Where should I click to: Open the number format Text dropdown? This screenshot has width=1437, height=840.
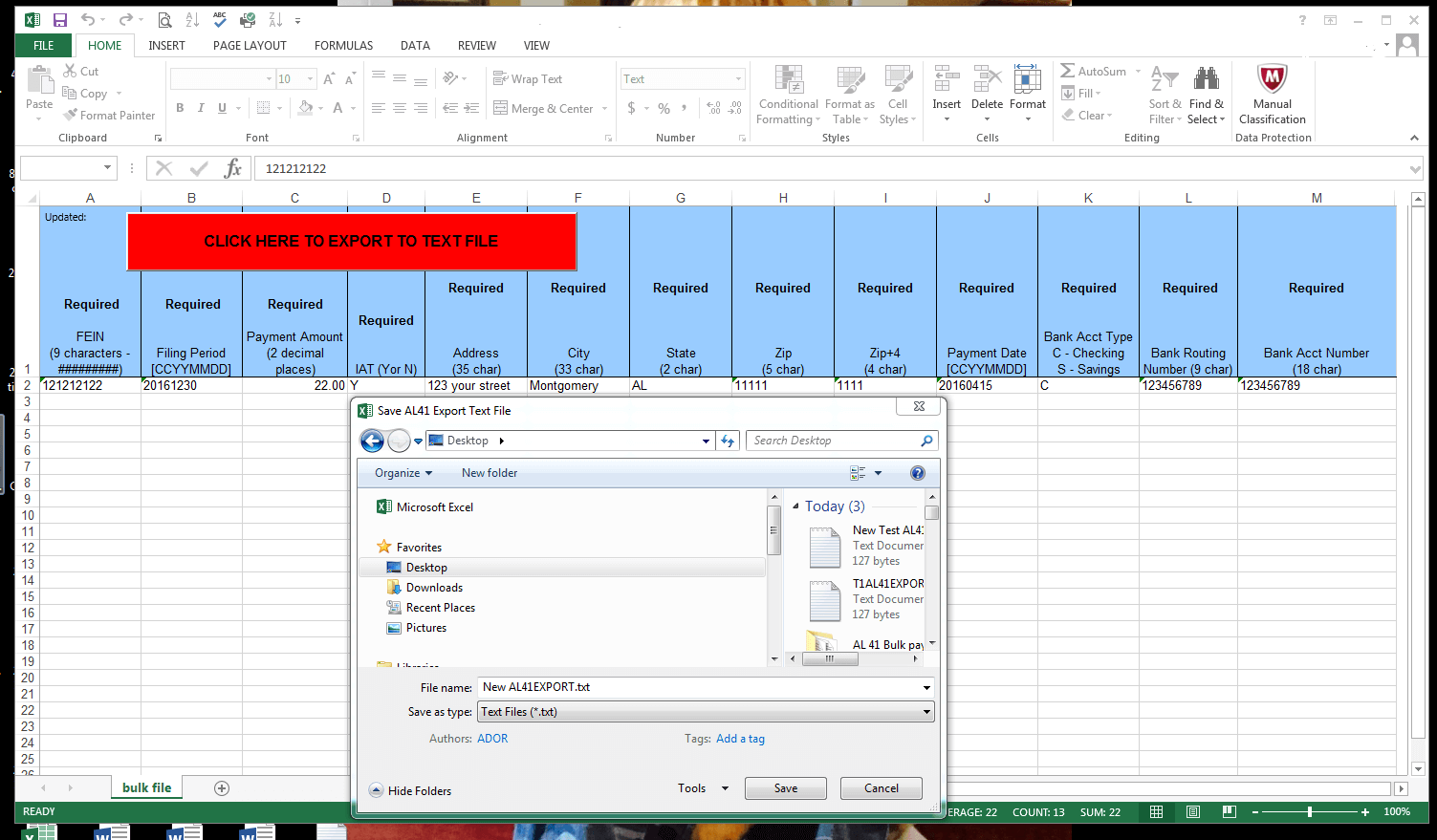(738, 79)
